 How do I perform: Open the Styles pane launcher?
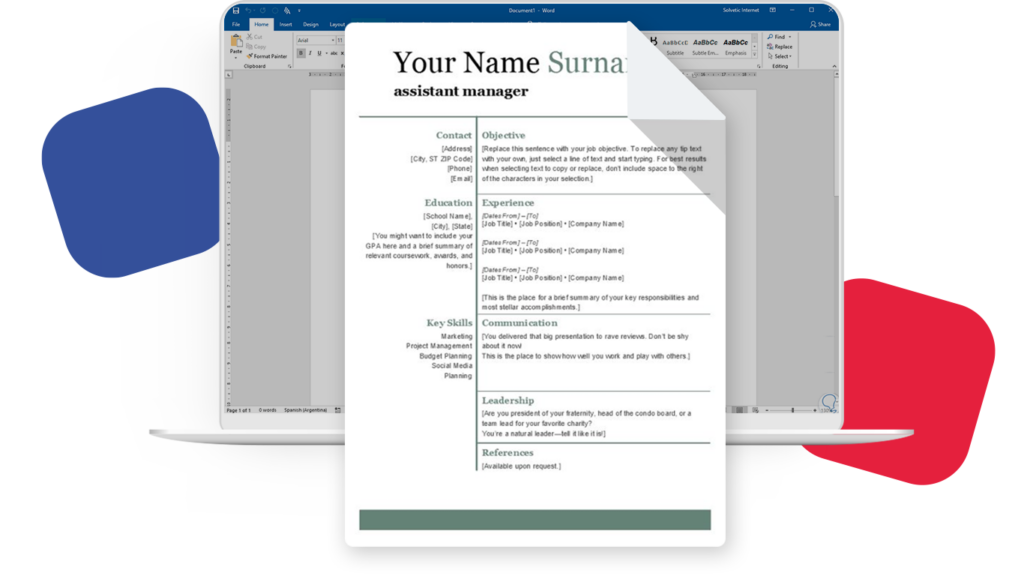(x=758, y=66)
